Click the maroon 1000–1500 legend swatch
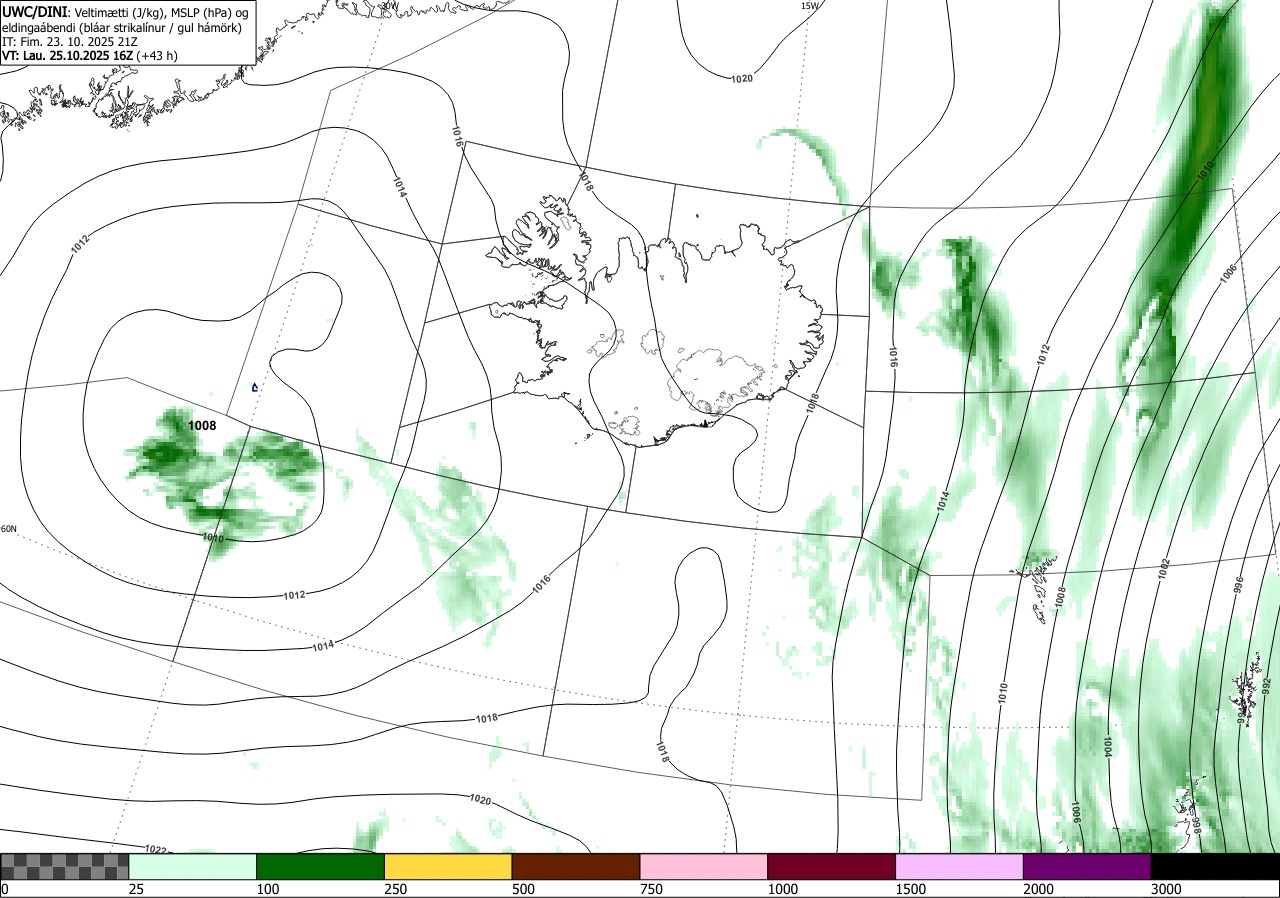 832,866
